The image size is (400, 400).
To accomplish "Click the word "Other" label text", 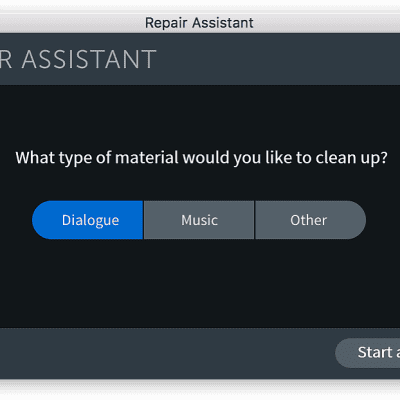I will click(x=308, y=220).
